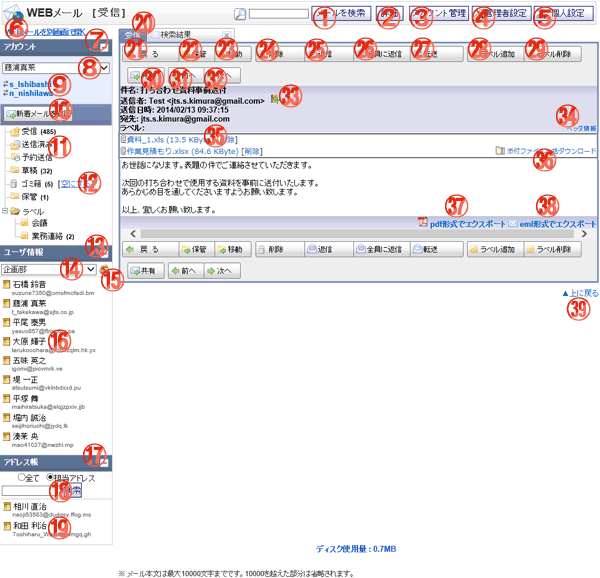Switch to the s_Ishibashi account link
Viewport: 600px width, 578px height.
pos(30,84)
